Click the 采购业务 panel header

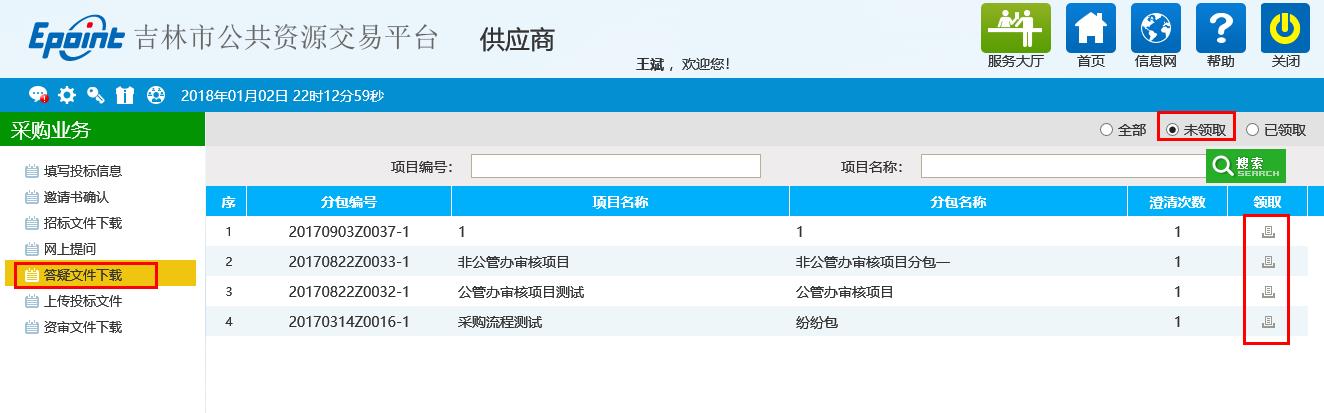[x=102, y=130]
